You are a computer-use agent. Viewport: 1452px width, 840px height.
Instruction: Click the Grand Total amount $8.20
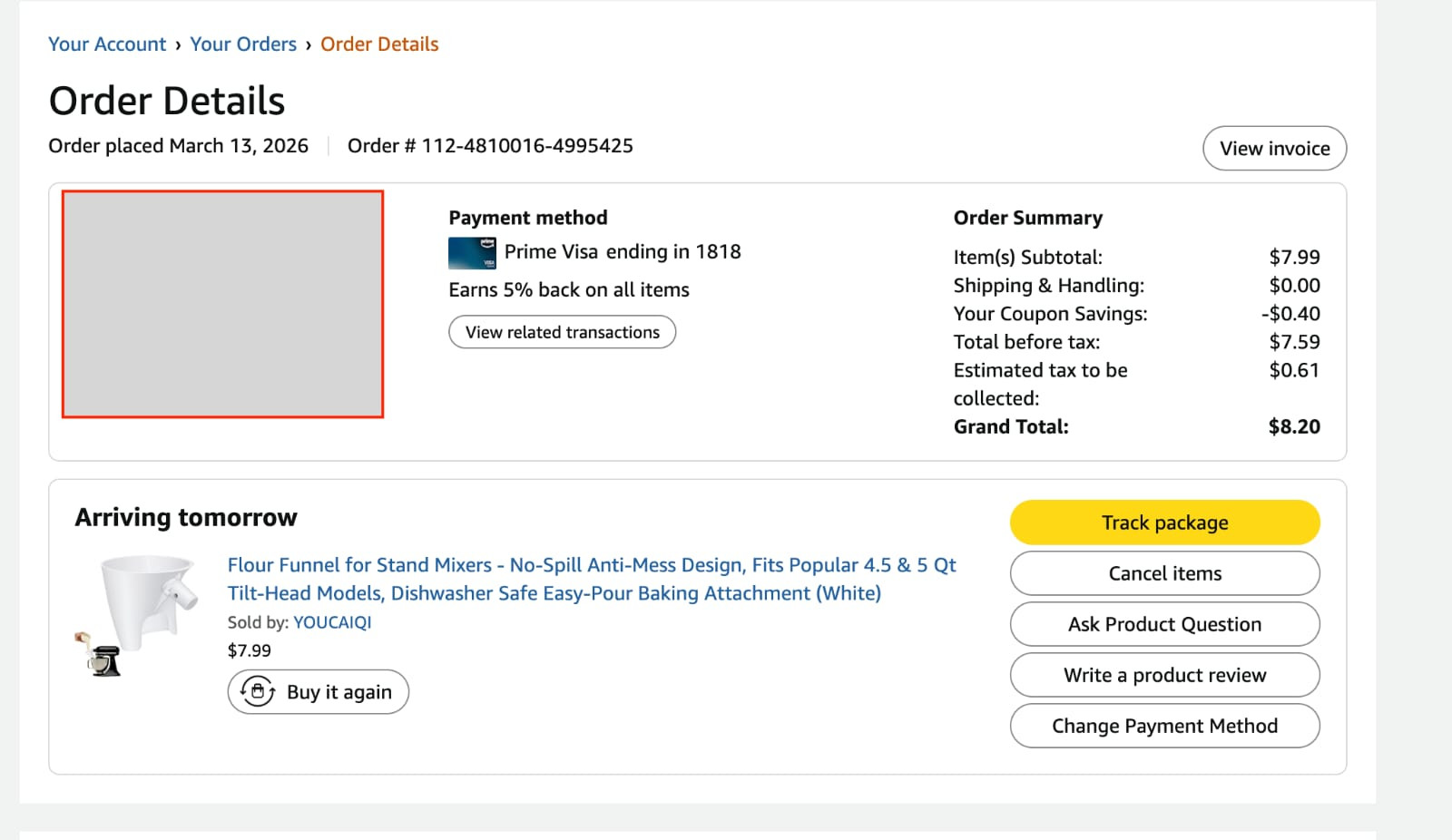pyautogui.click(x=1294, y=426)
